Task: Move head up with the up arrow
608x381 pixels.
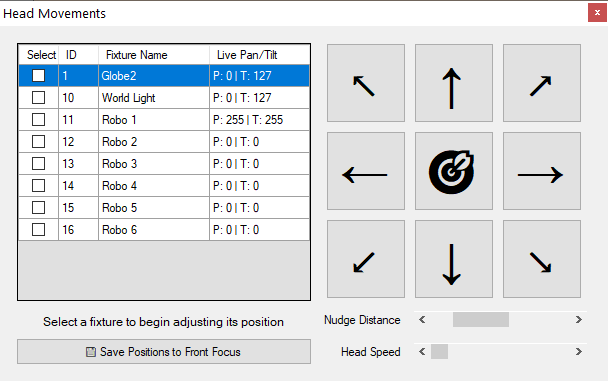Action: pos(454,83)
